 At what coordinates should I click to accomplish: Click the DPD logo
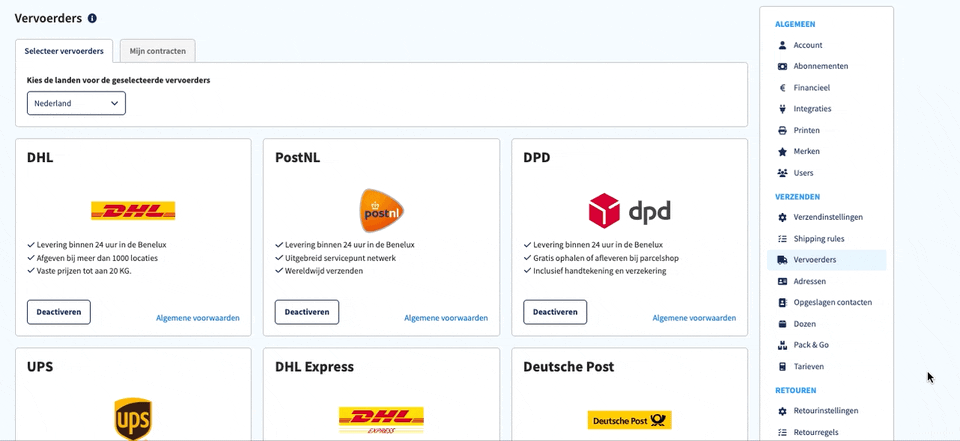point(629,211)
